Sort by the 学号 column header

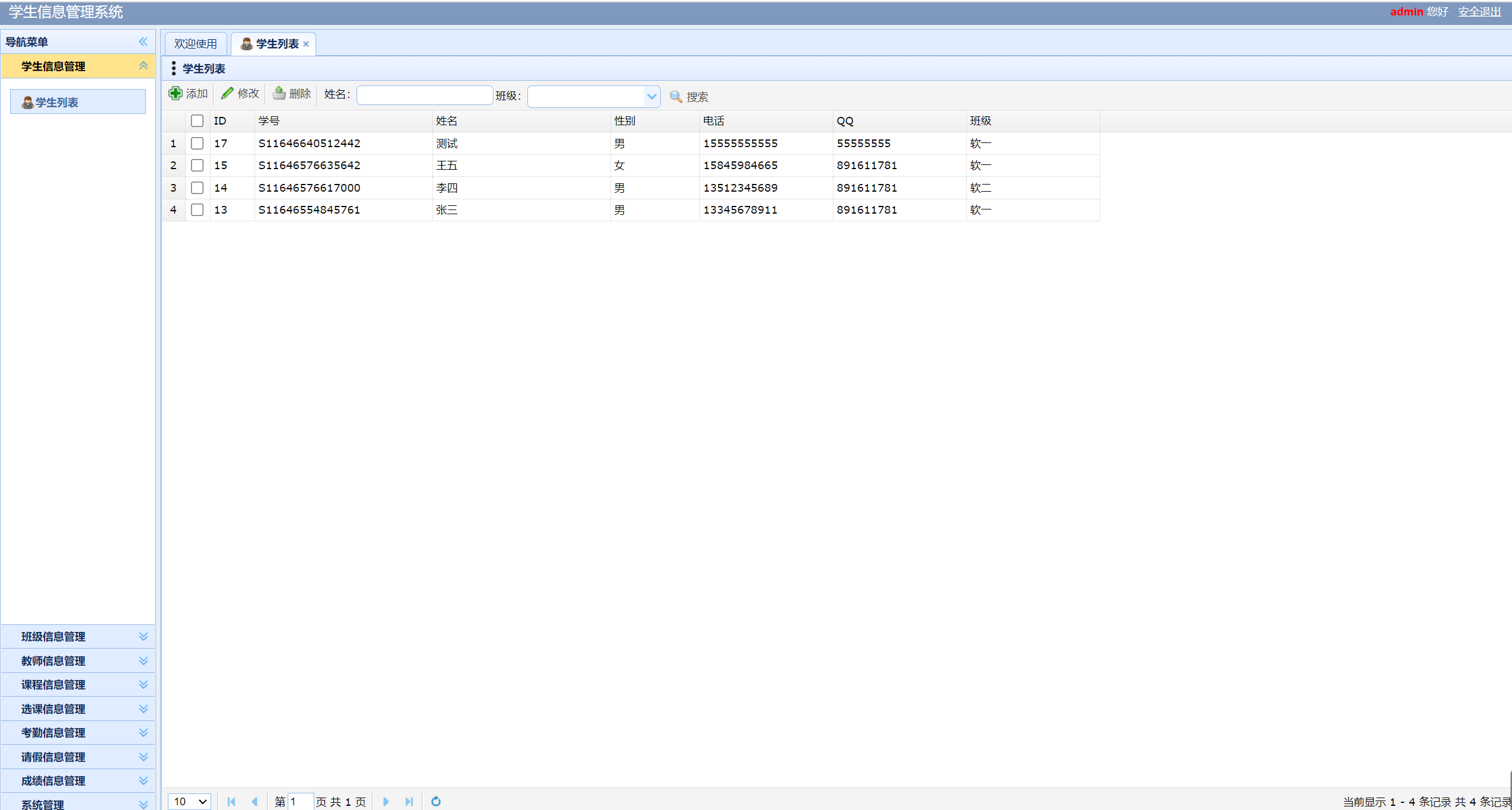(344, 121)
